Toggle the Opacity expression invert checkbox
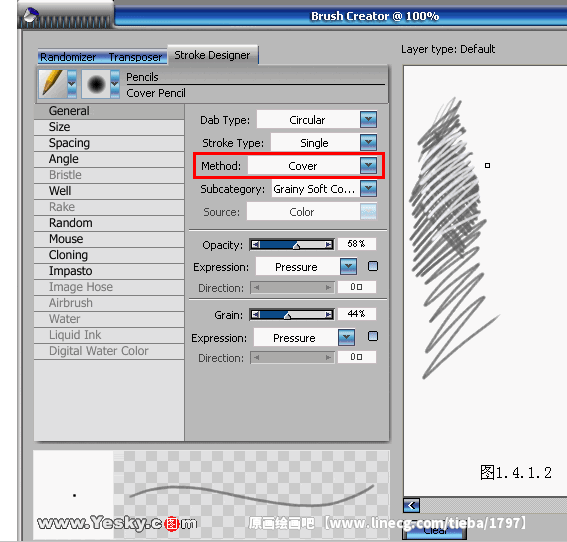The width and height of the screenshot is (567, 542). (x=373, y=266)
